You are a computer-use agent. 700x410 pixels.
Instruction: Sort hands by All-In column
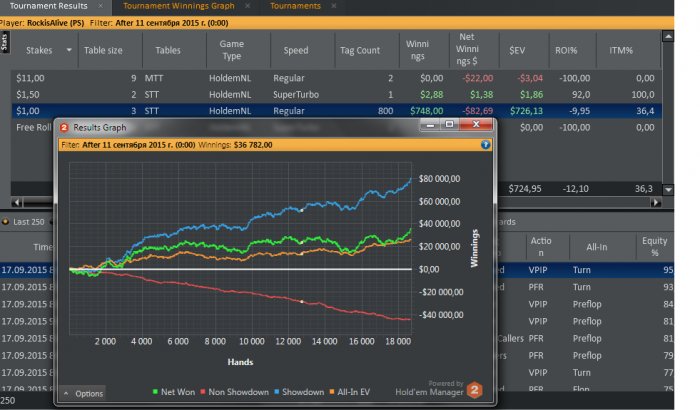click(596, 247)
